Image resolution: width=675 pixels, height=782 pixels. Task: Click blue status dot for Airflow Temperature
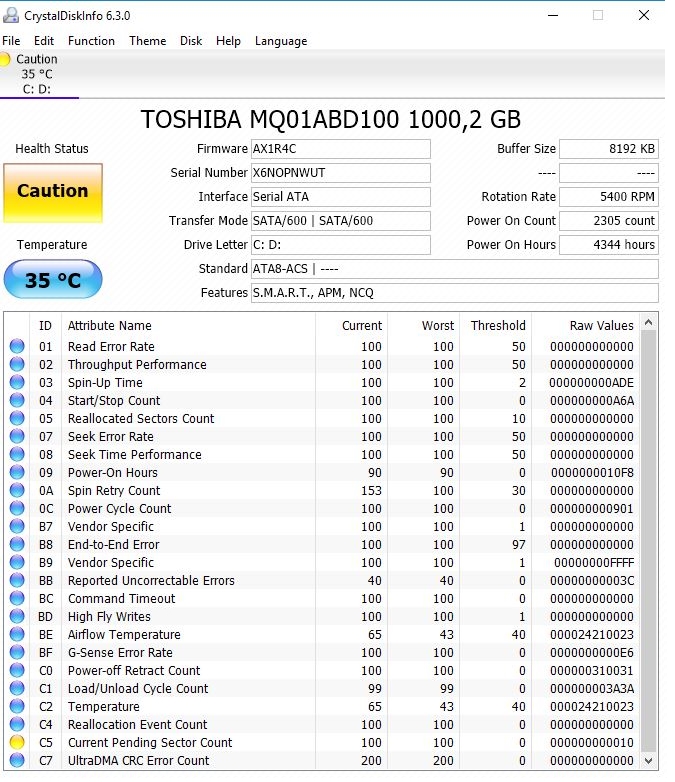click(17, 635)
